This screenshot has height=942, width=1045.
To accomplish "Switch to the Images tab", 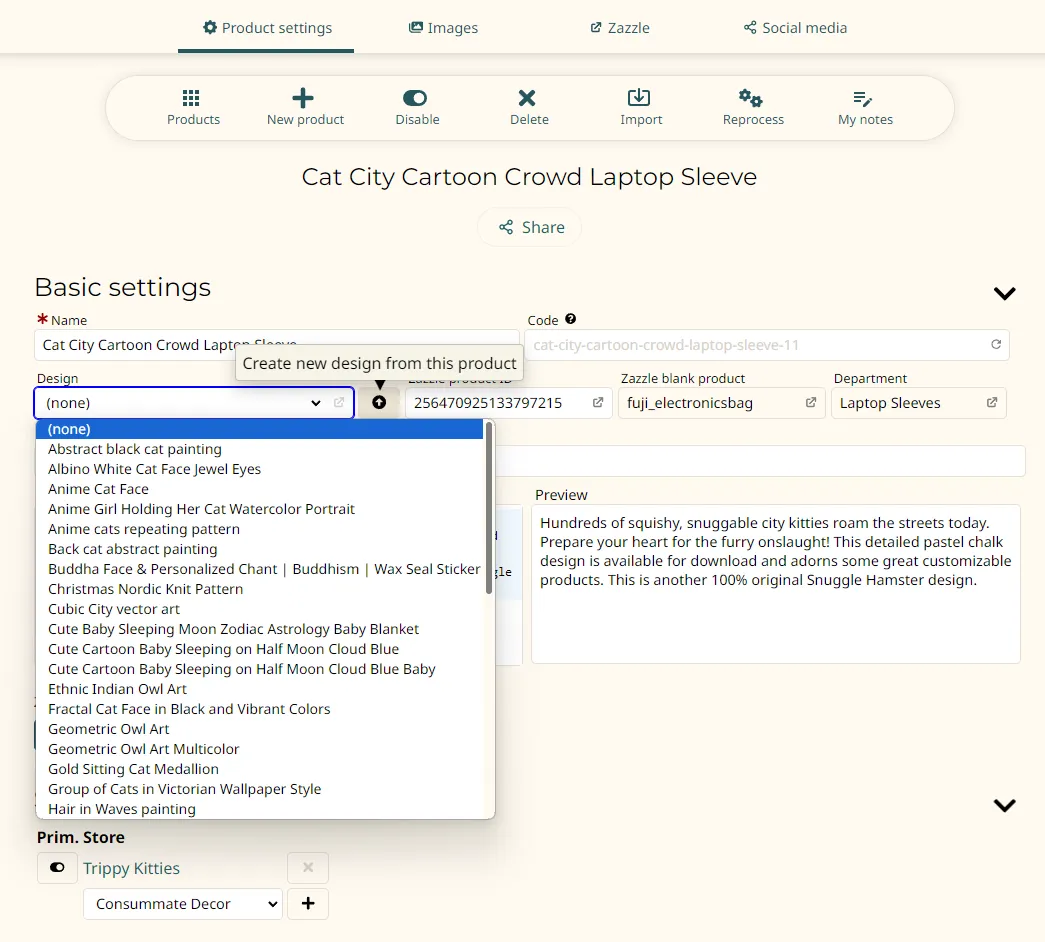I will click(x=443, y=28).
